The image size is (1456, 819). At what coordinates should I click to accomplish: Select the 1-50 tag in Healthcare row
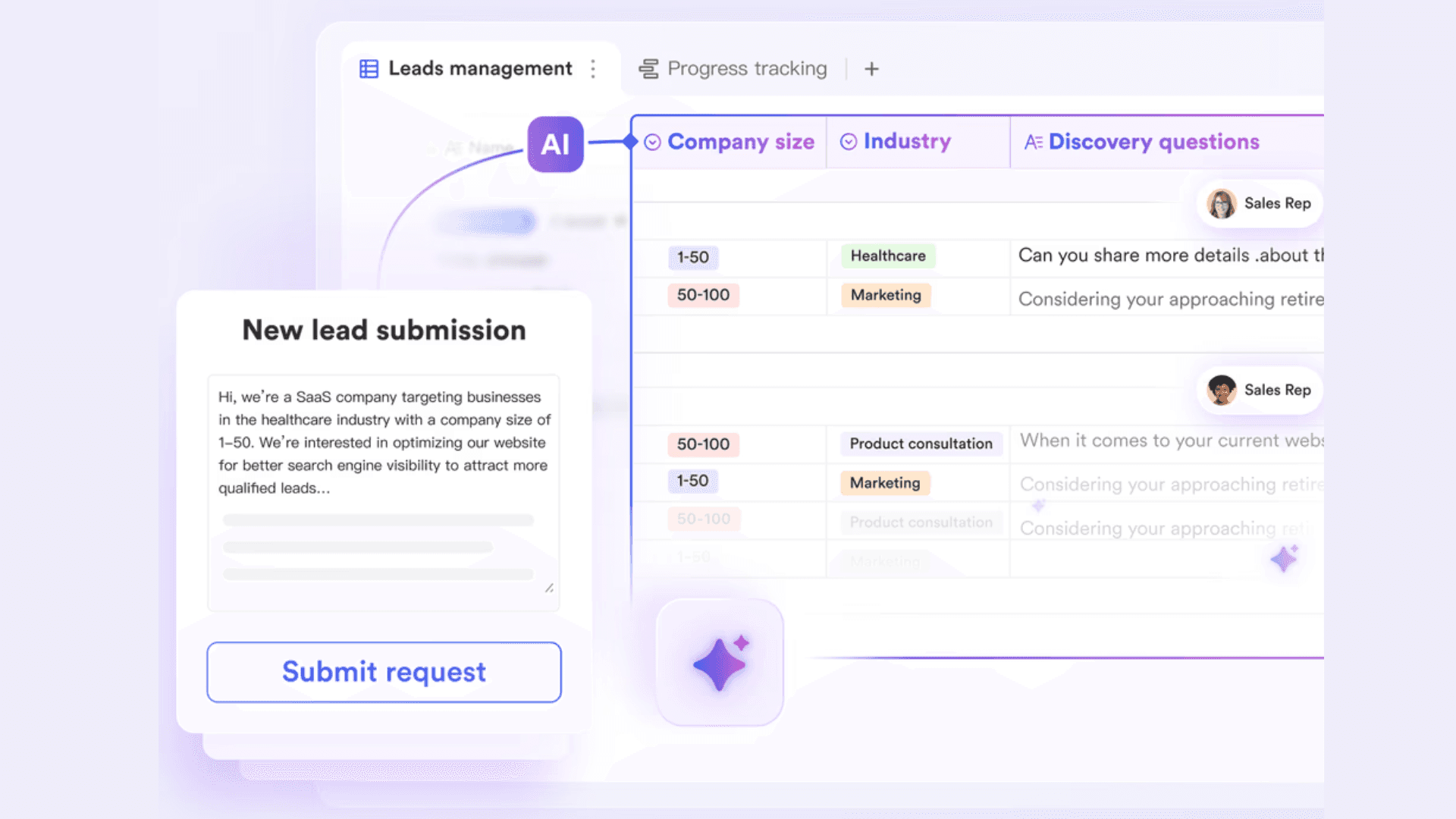pos(693,257)
